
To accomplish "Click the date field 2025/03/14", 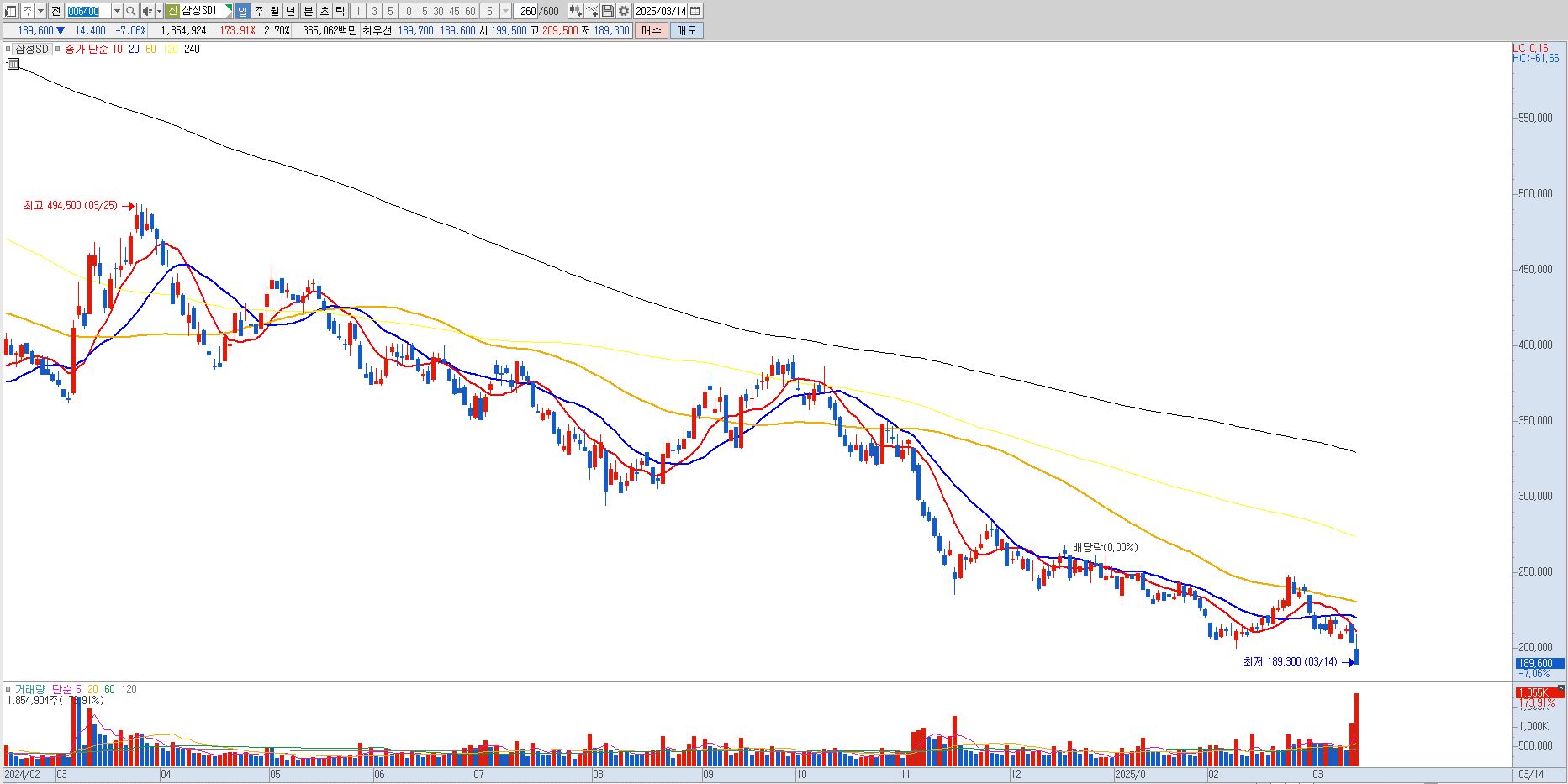I will 661,11.
